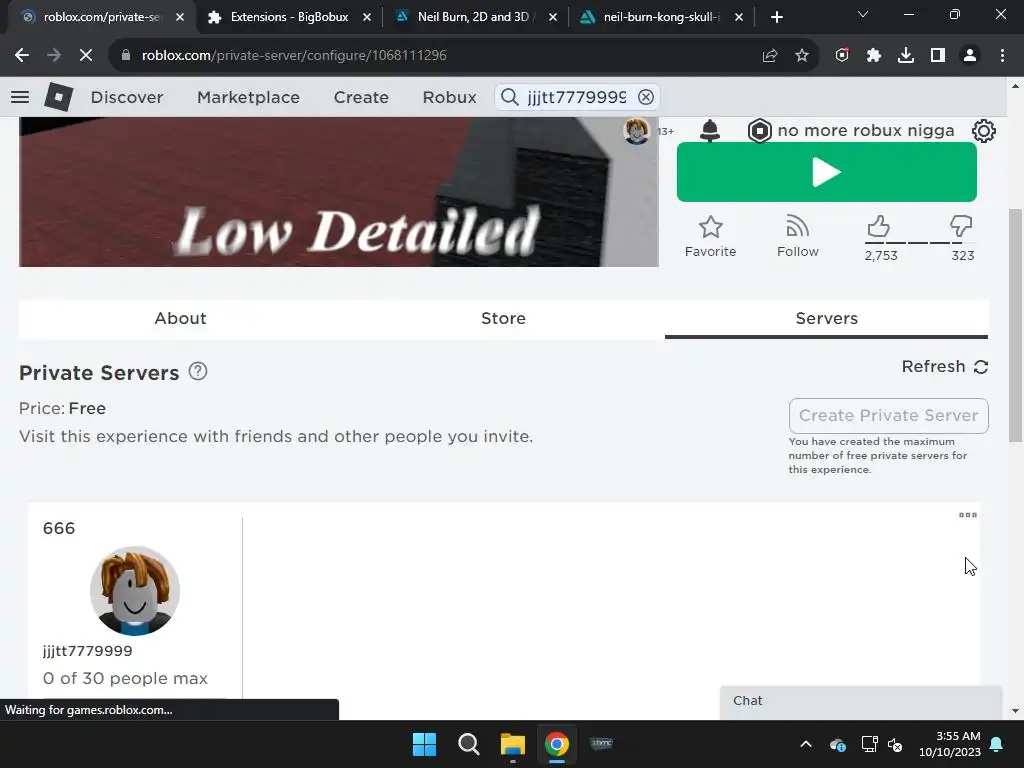Select the Servers tab

click(826, 319)
